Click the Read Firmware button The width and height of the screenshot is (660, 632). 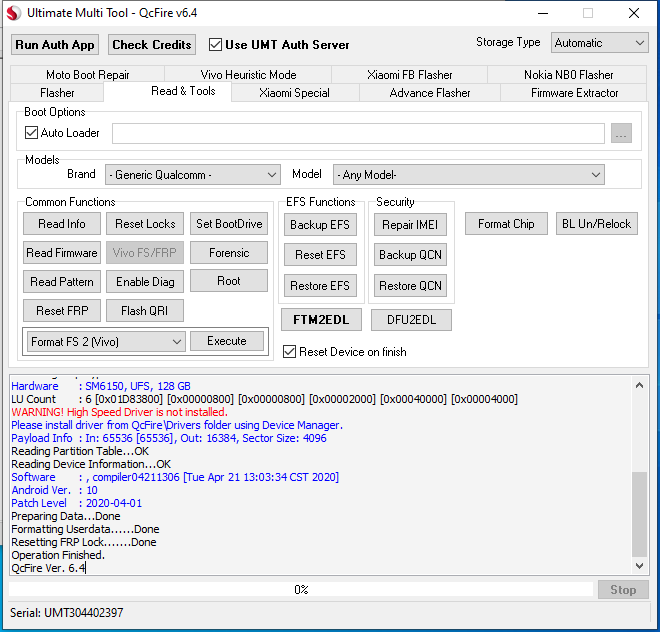click(62, 253)
